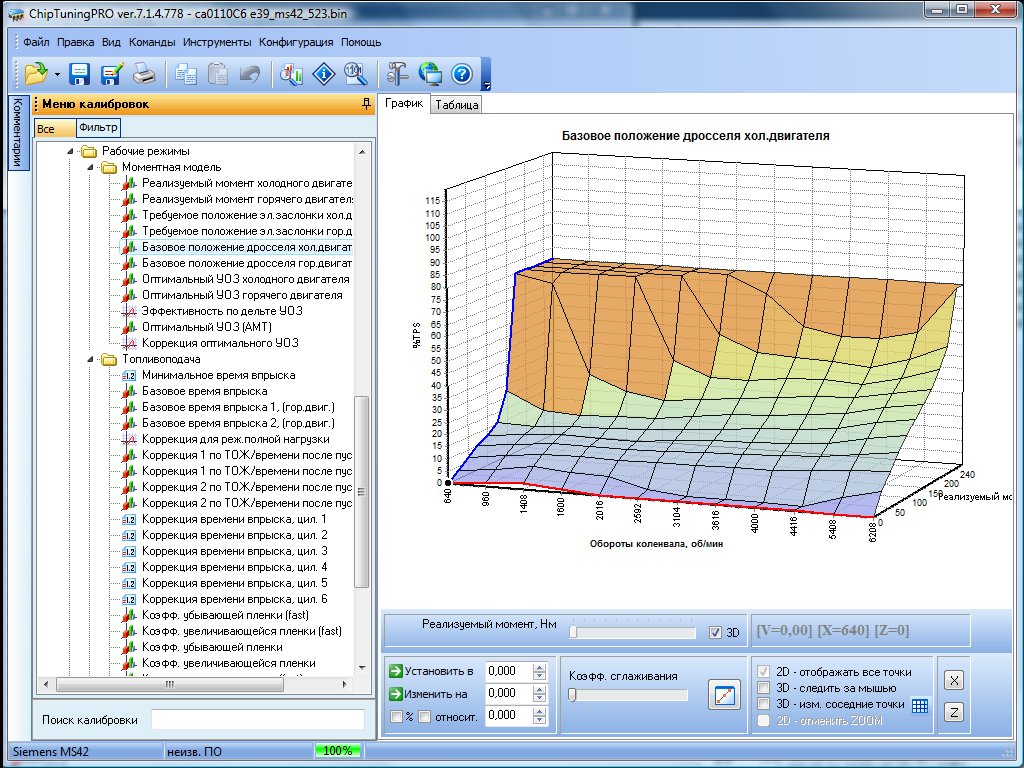The image size is (1024, 768).
Task: Uncheck the 3D view checkbox
Action: pos(714,632)
